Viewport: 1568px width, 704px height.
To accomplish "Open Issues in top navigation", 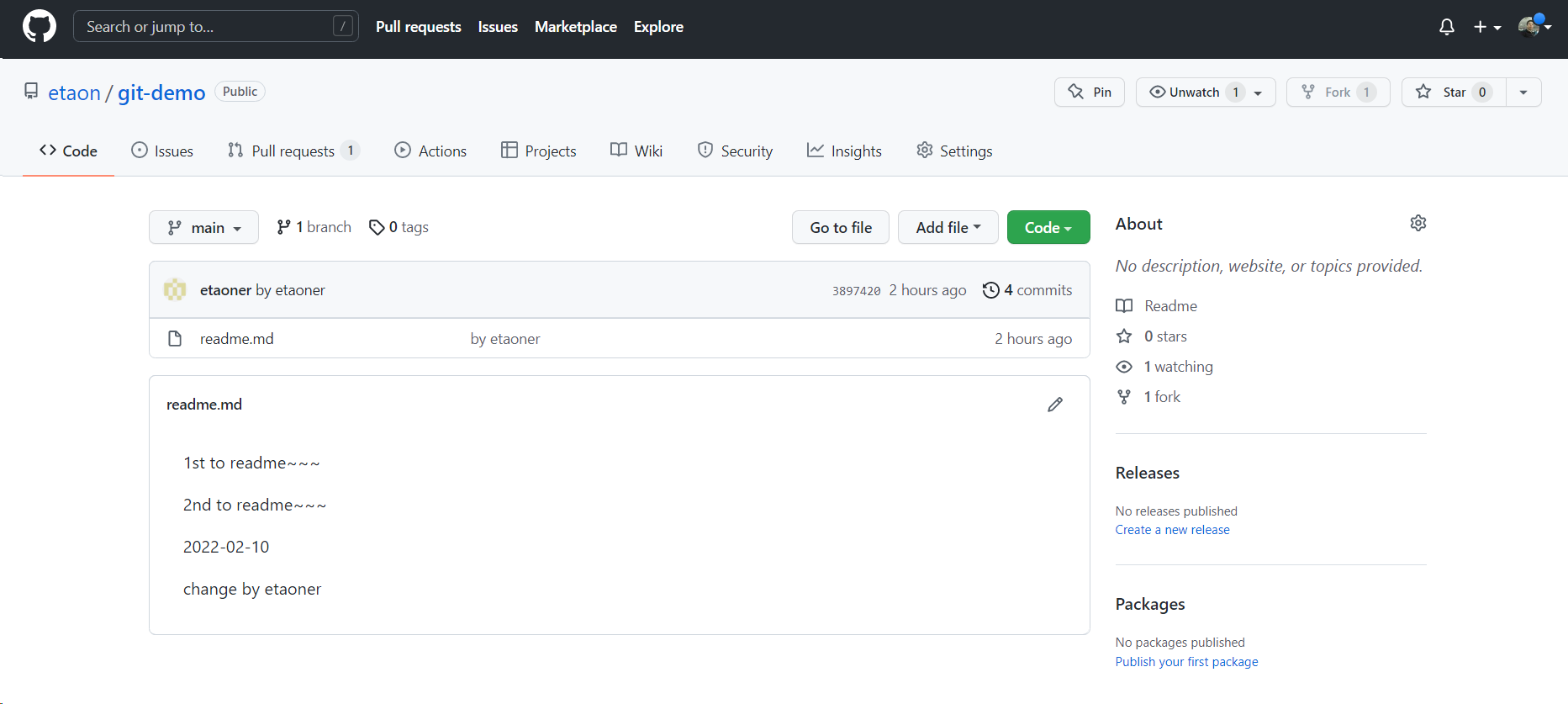I will click(x=498, y=27).
